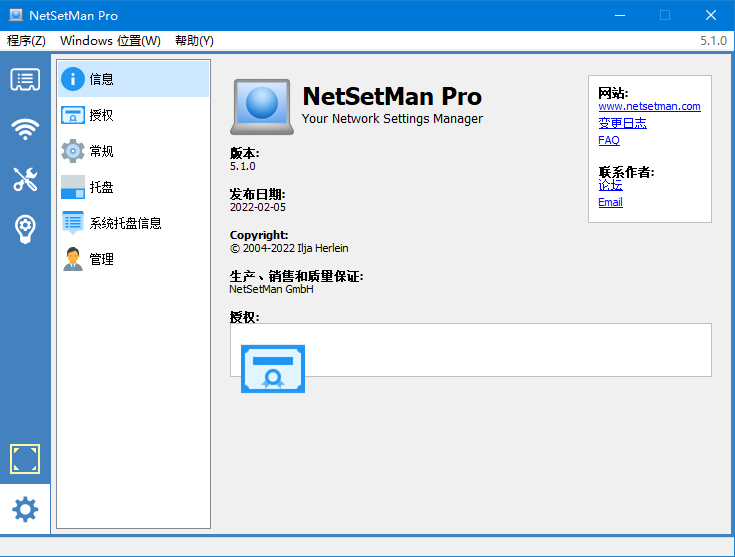Switch to compact mode via yellow square icon
Viewport: 735px width, 557px height.
coord(25,459)
